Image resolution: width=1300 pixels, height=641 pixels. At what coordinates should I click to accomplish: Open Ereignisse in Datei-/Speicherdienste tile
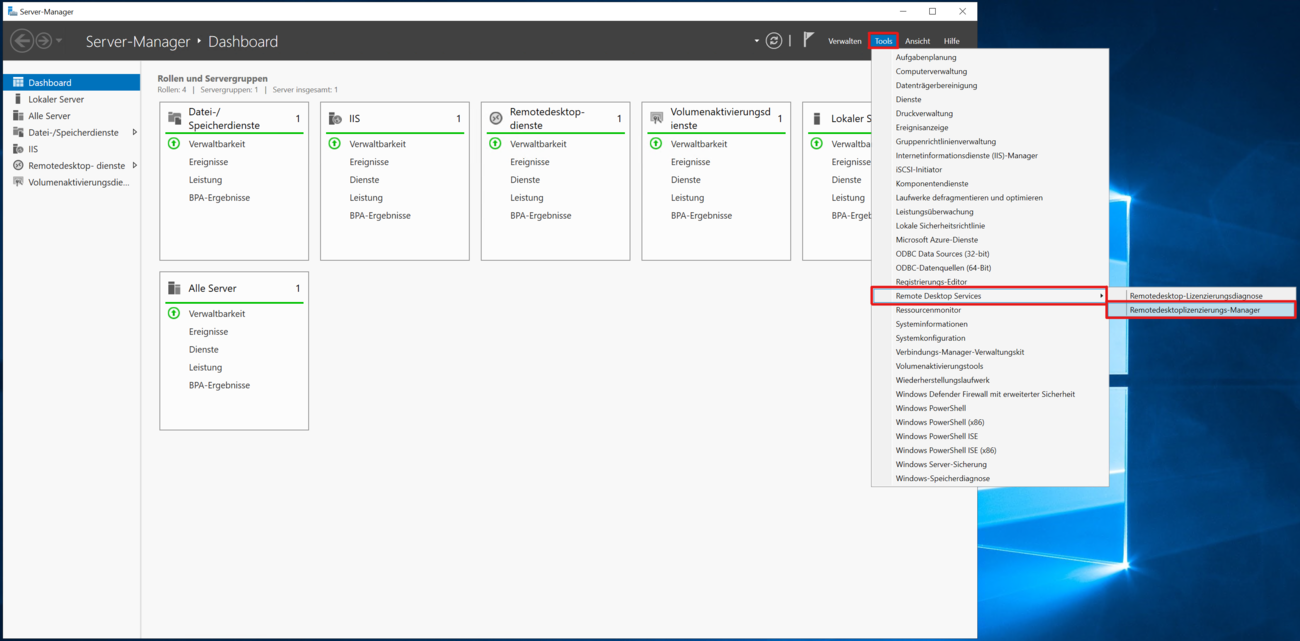208,162
